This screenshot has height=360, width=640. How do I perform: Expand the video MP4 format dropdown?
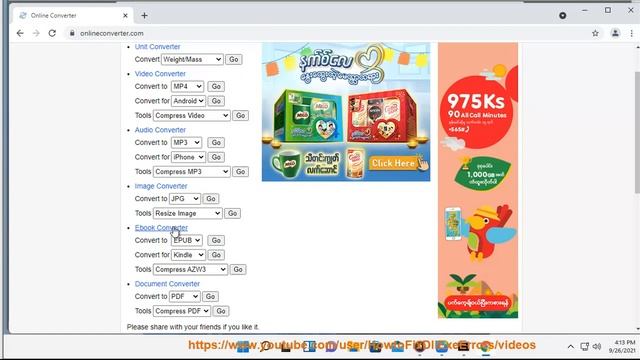point(187,86)
